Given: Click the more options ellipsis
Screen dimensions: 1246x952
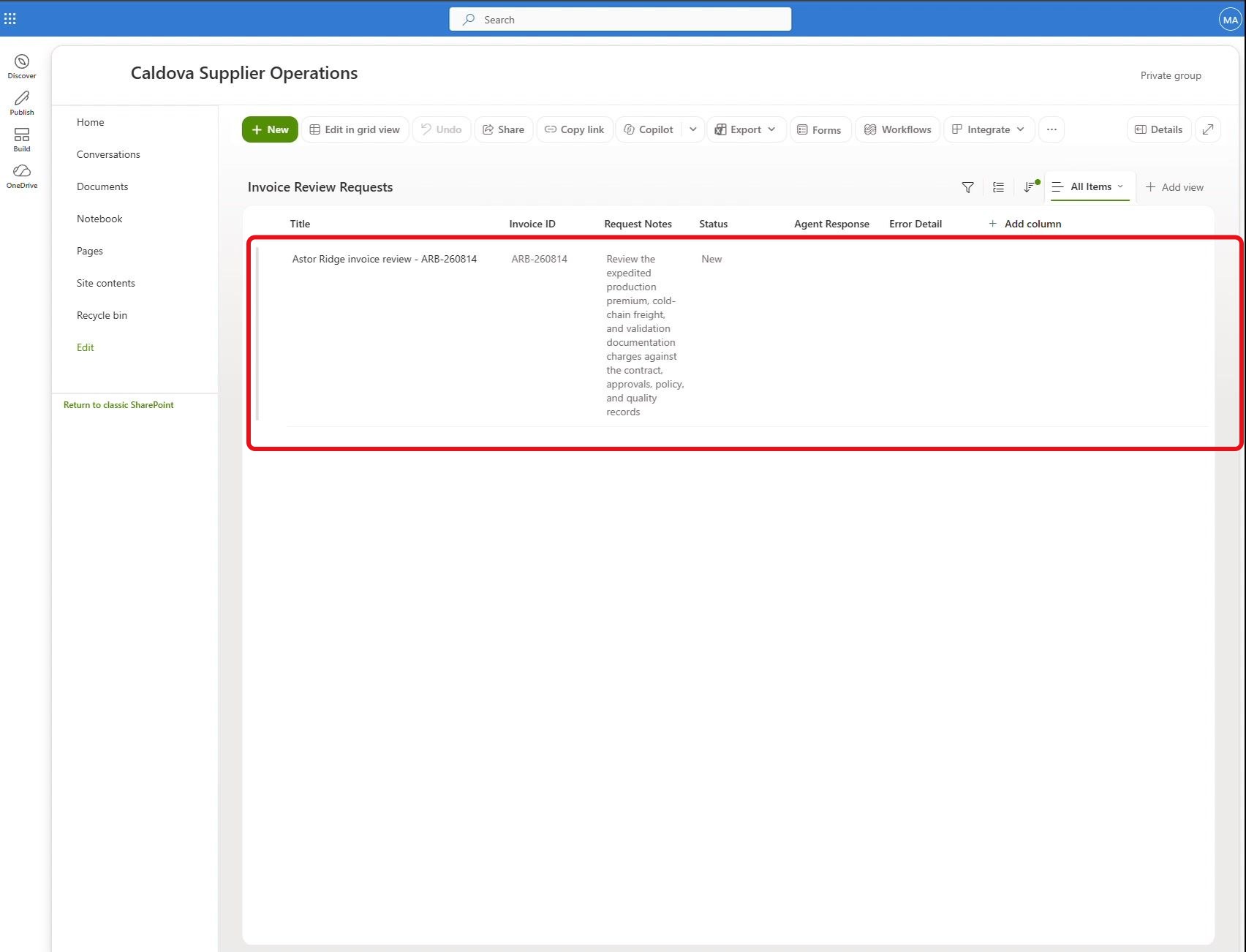Looking at the screenshot, I should coord(1051,129).
